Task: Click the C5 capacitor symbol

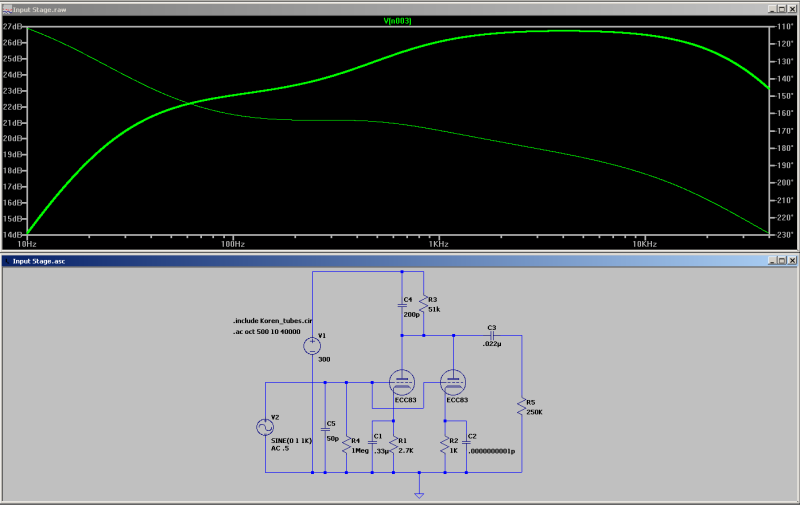Action: 325,430
